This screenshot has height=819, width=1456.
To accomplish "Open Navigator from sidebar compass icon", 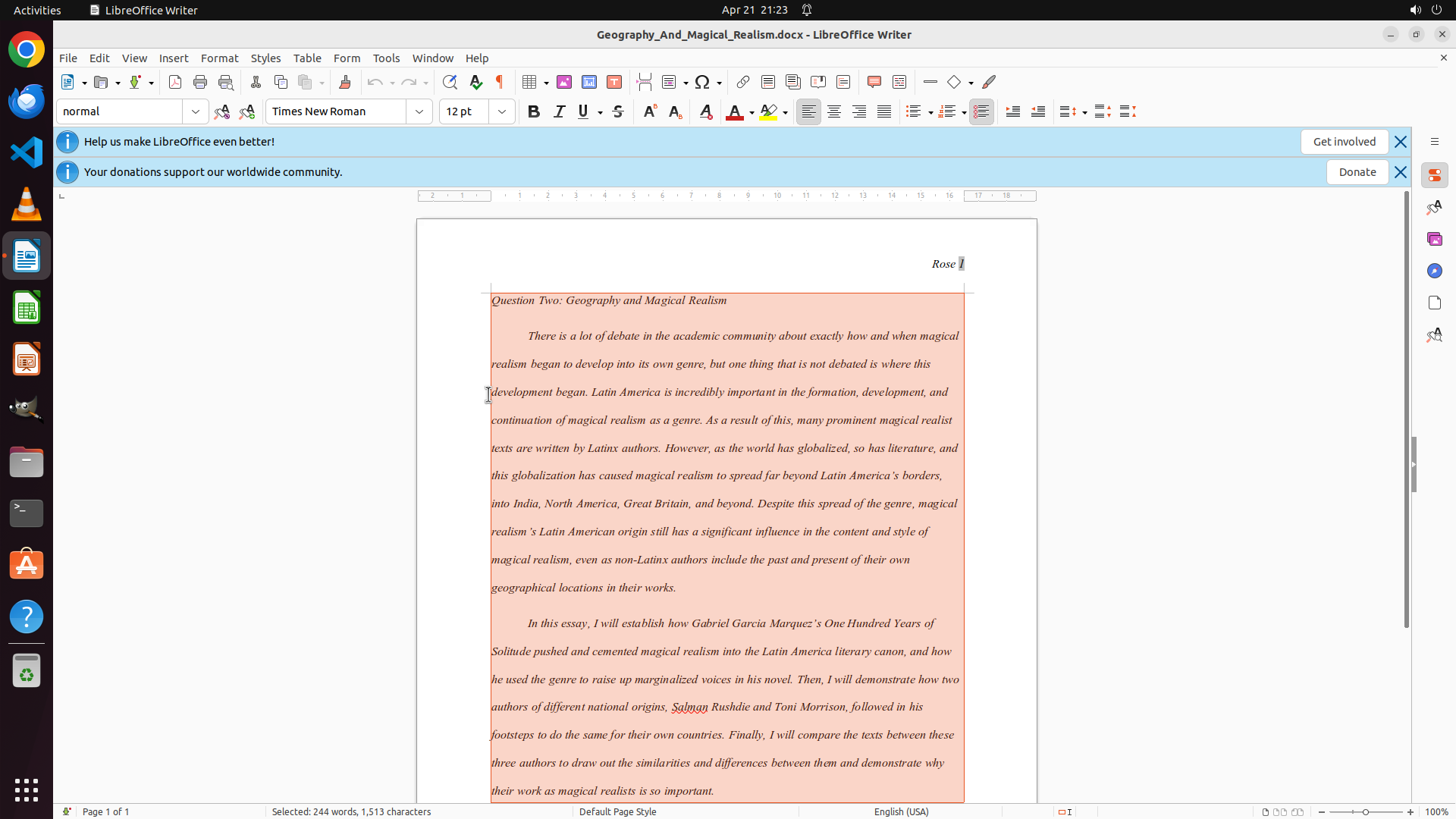I will tap(1434, 271).
